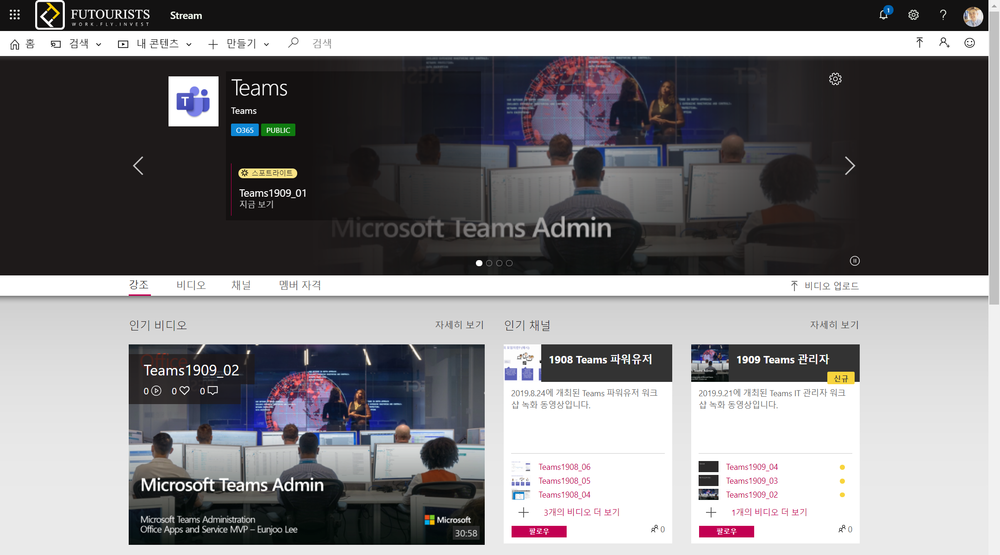Select the second carousel dot

[x=489, y=263]
